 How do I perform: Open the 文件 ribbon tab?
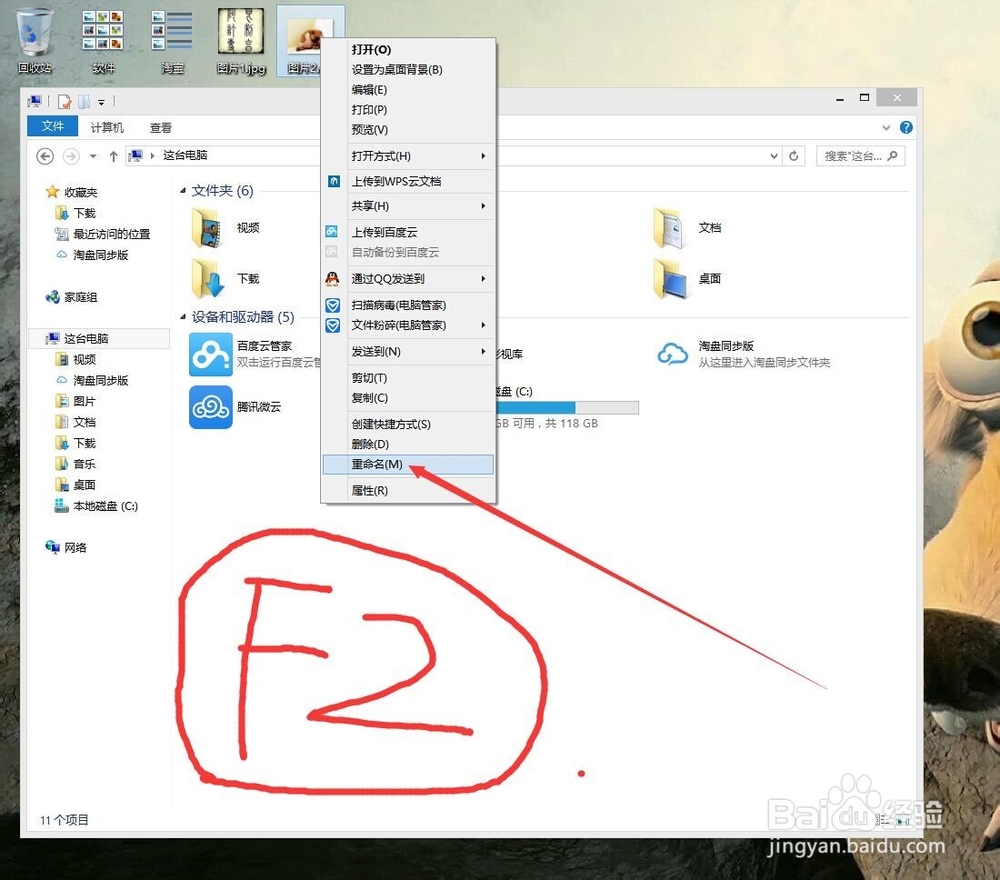(x=52, y=126)
